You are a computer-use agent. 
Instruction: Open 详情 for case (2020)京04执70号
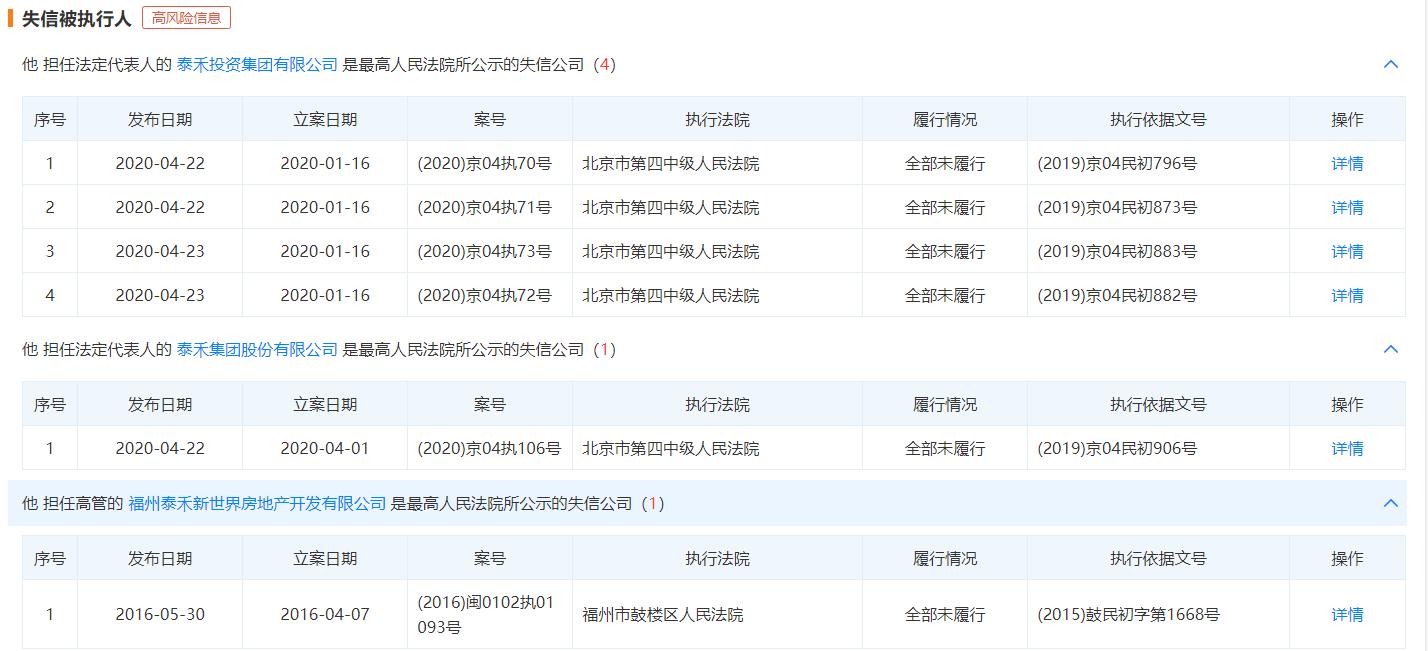(1347, 163)
